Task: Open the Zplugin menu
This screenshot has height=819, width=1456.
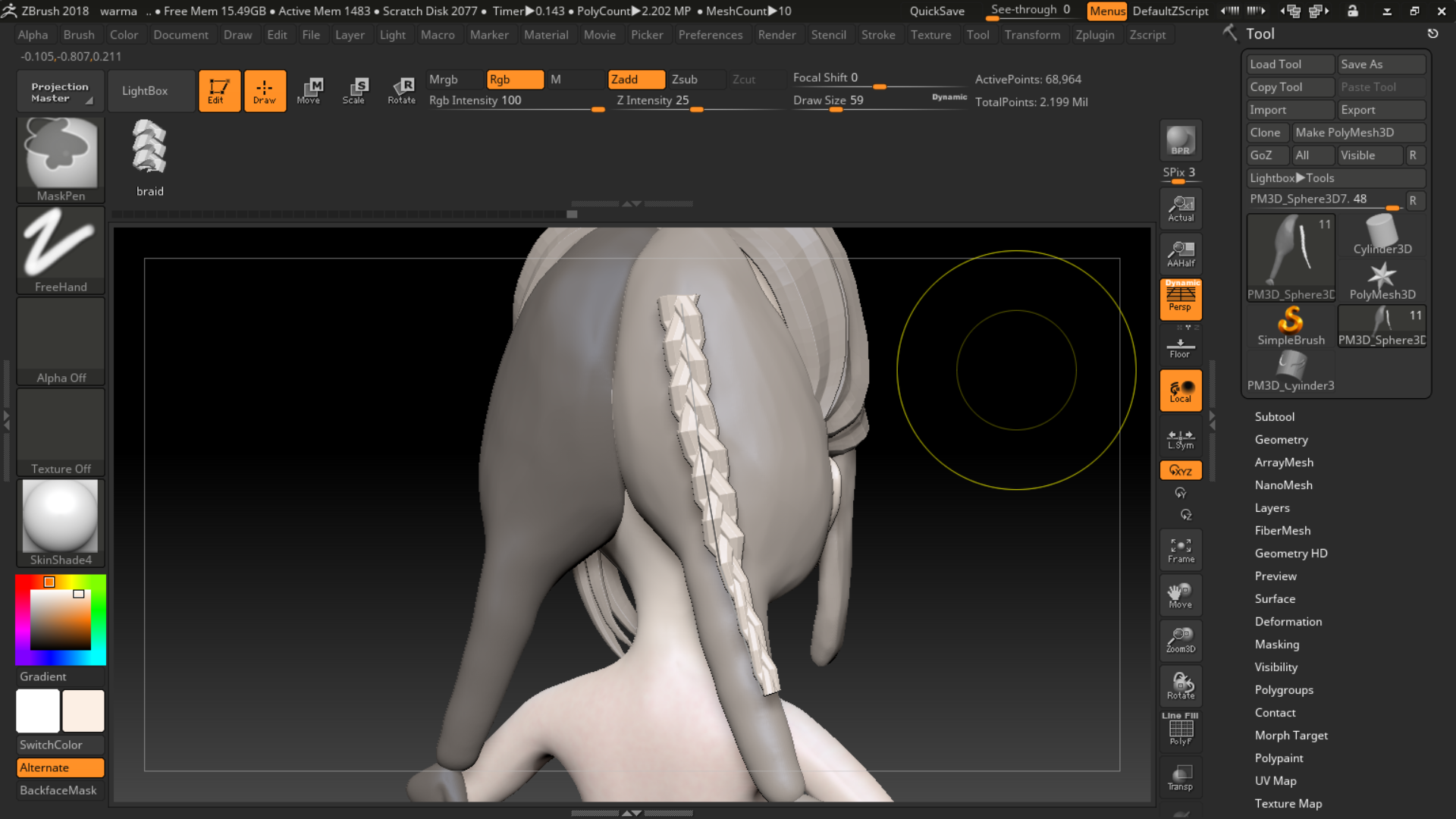Action: tap(1096, 34)
